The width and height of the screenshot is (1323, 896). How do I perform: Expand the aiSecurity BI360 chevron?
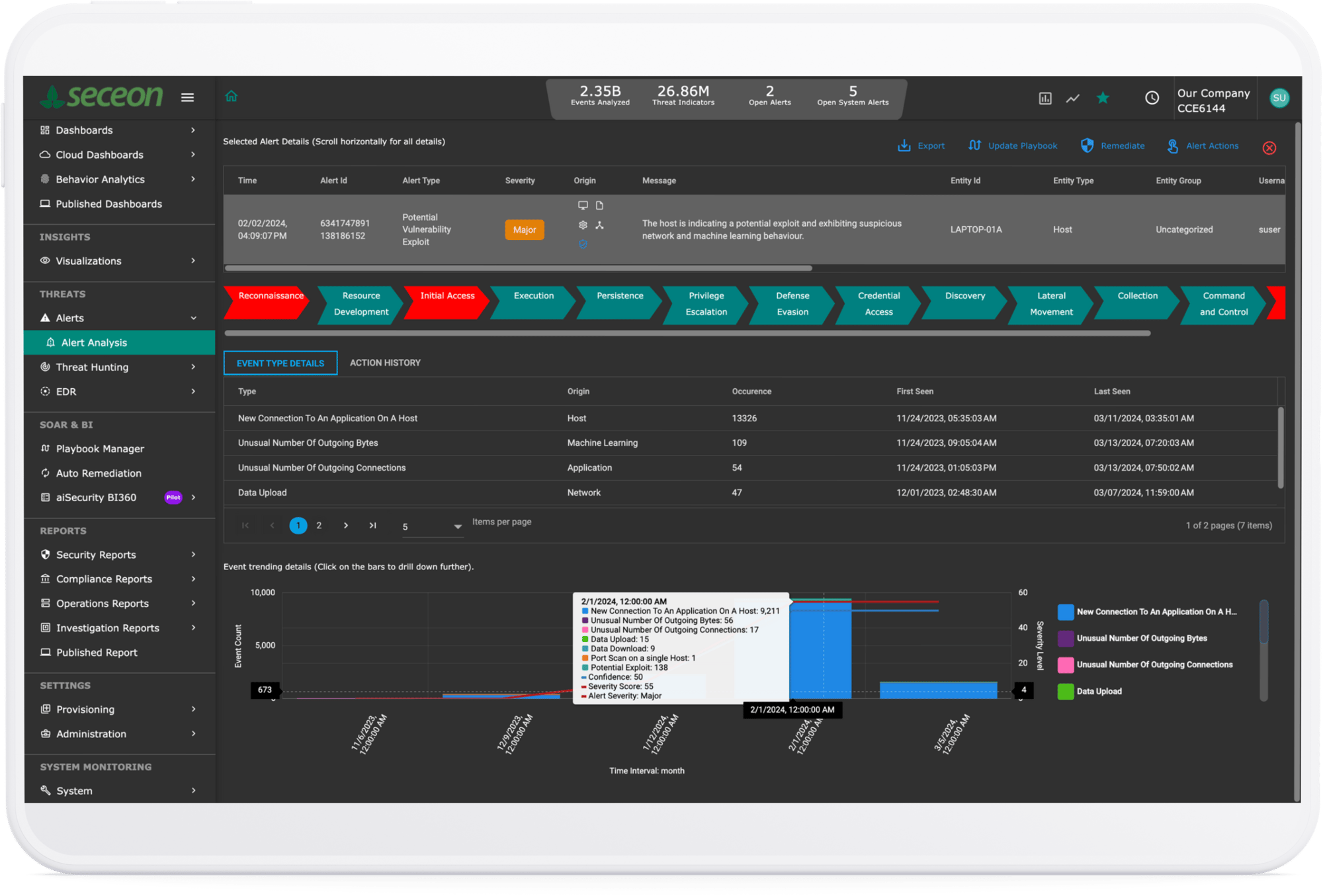pyautogui.click(x=193, y=497)
